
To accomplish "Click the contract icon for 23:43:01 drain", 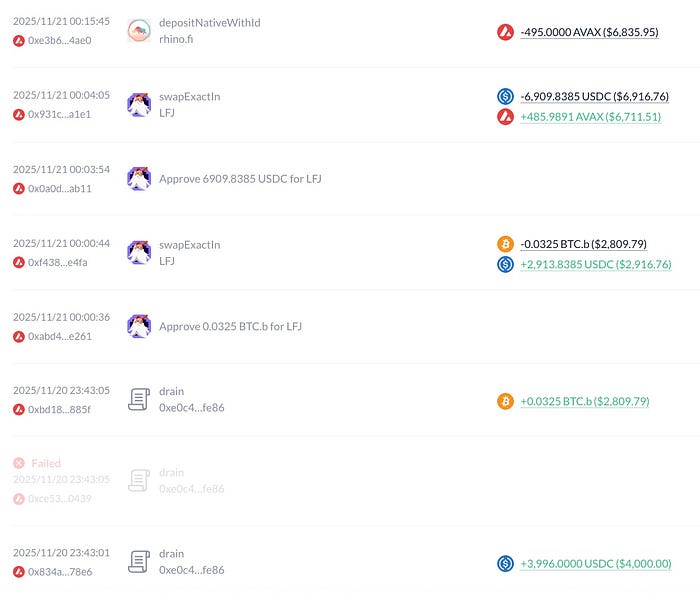I will tap(139, 562).
